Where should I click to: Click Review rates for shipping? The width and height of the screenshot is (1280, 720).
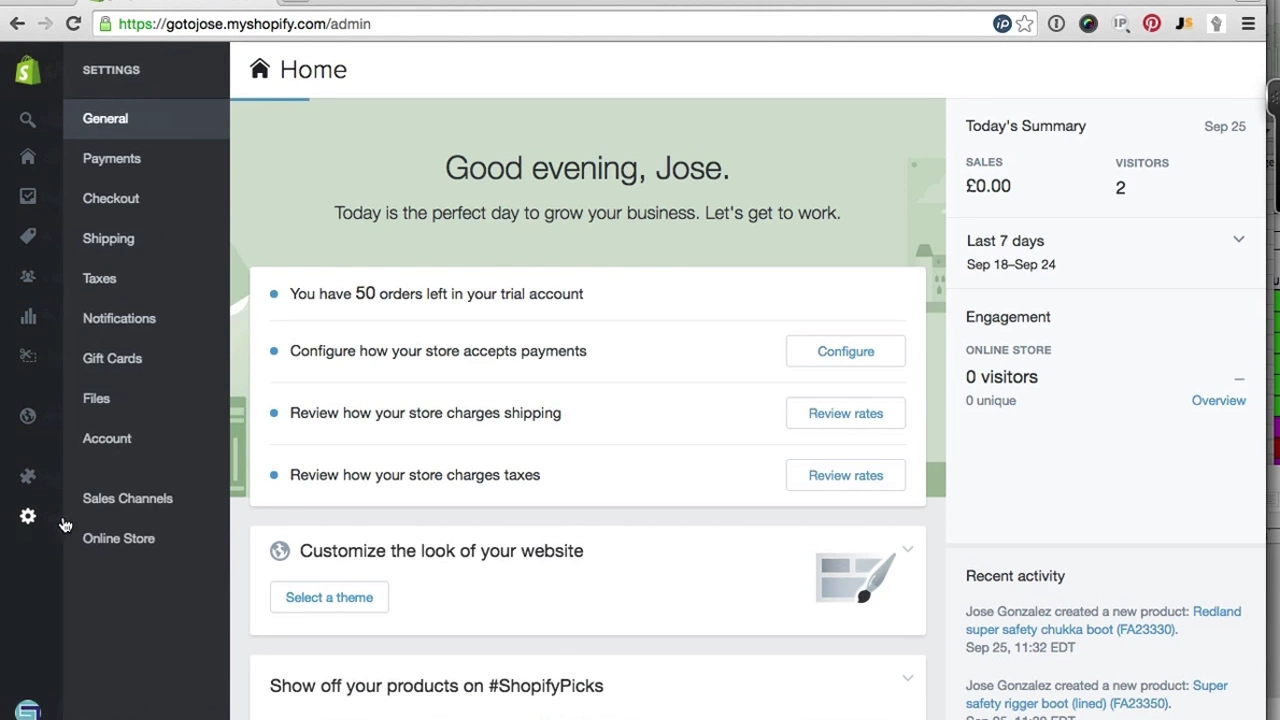pyautogui.click(x=846, y=413)
